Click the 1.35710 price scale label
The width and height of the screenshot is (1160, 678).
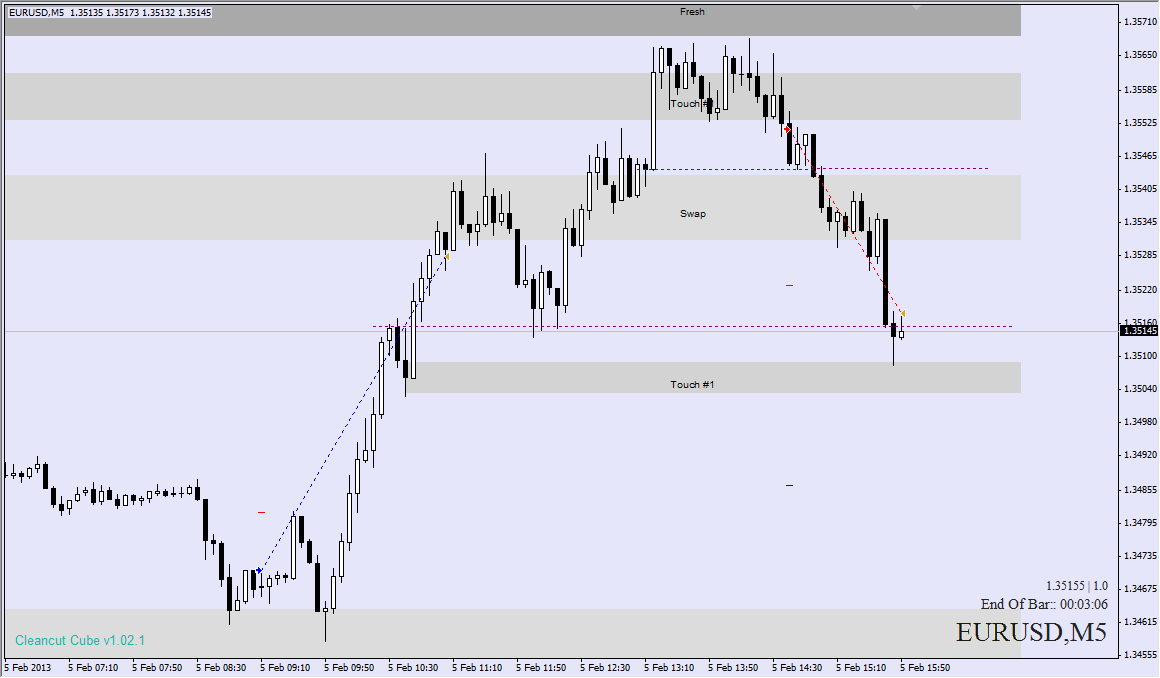(x=1139, y=21)
